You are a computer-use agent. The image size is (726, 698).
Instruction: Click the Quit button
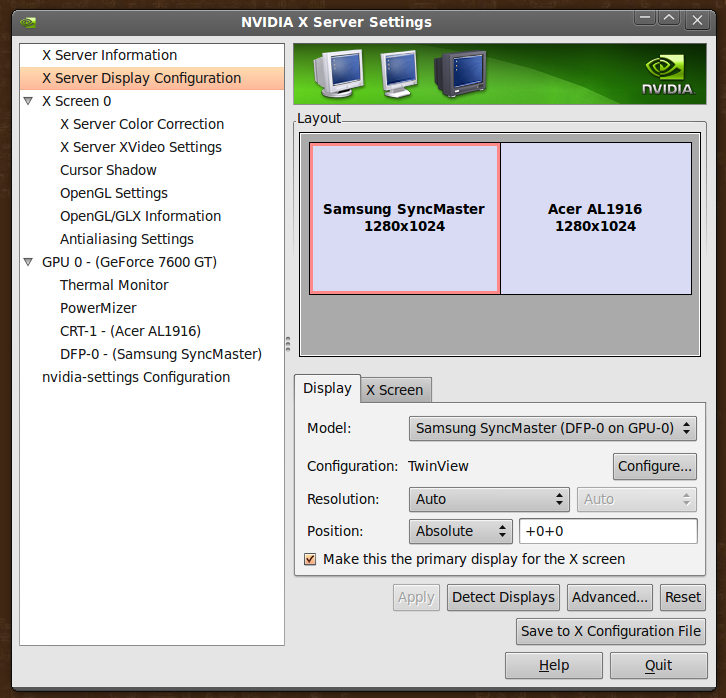(658, 666)
